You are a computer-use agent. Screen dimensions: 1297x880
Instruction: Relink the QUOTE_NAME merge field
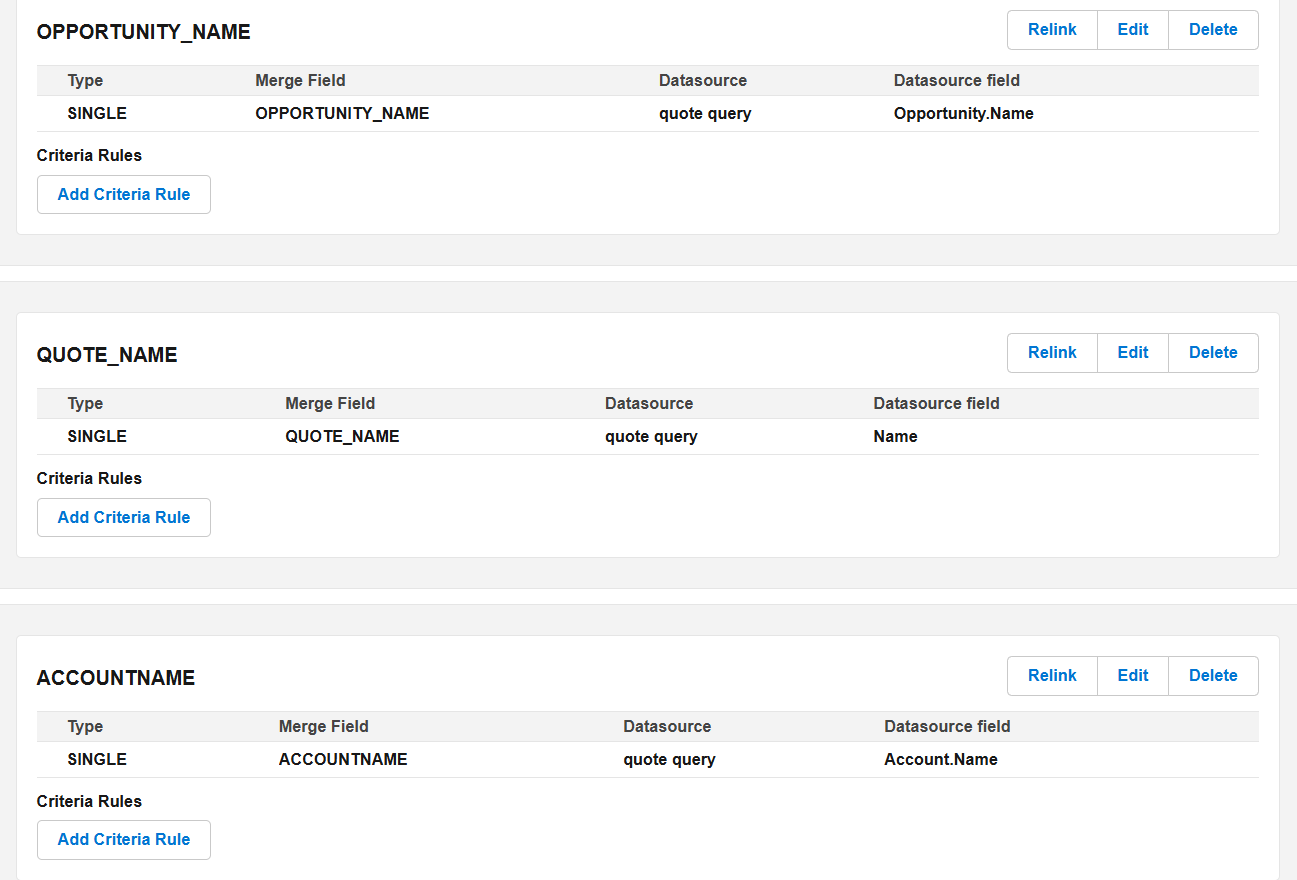(1052, 353)
